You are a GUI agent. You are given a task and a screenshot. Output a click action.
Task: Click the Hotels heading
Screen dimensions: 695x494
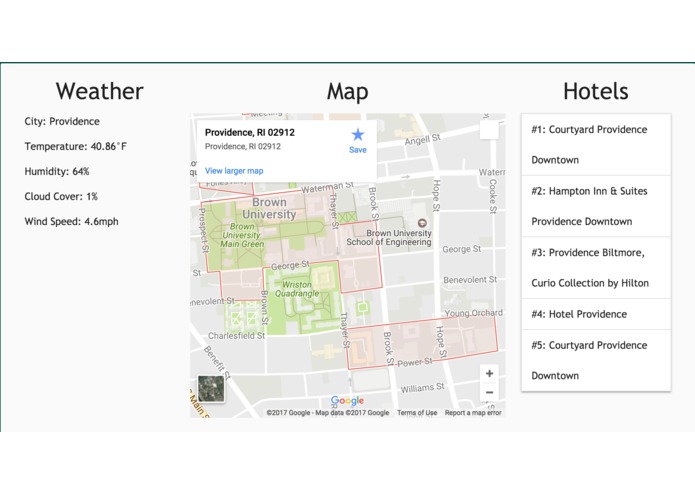click(x=596, y=91)
